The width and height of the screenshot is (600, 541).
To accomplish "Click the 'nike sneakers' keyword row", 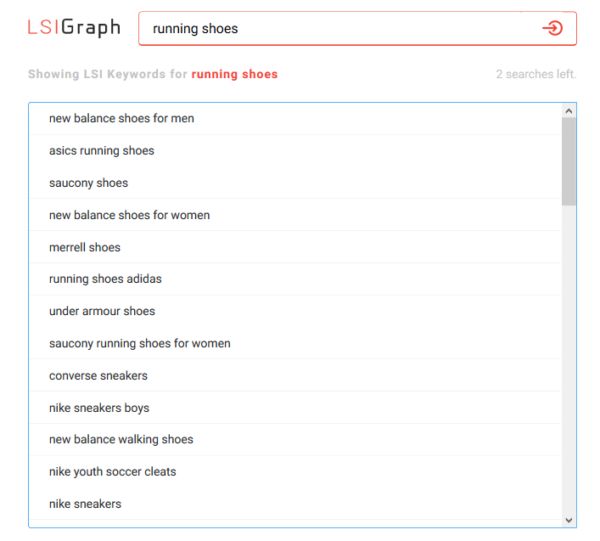I will 85,504.
